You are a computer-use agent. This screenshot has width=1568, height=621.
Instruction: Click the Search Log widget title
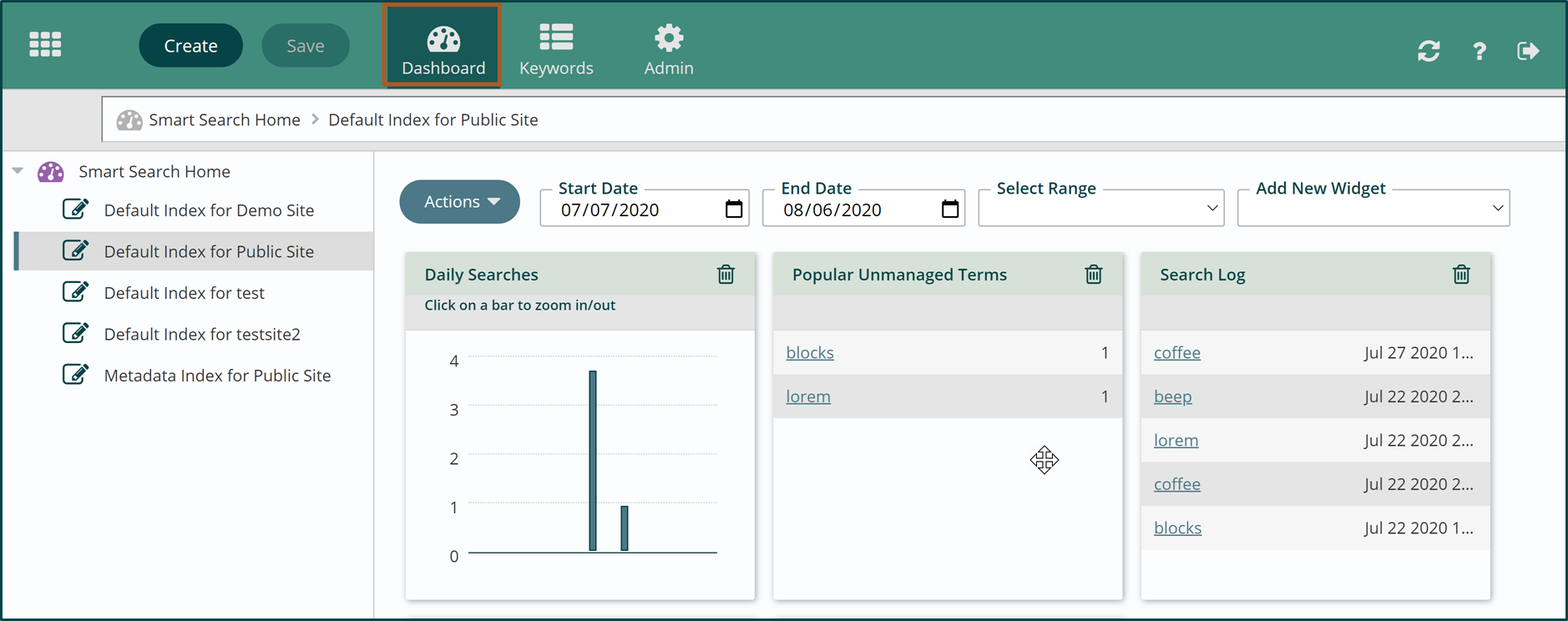[x=1202, y=275]
